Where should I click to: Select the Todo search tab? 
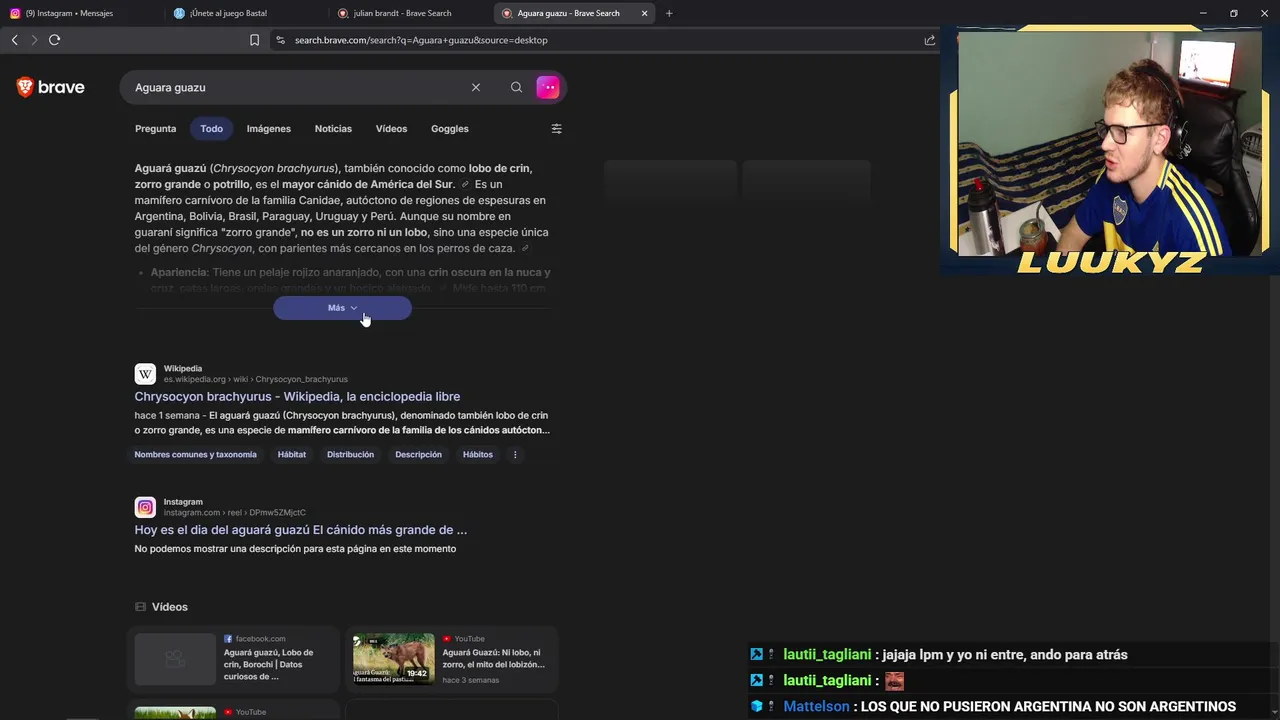point(211,129)
